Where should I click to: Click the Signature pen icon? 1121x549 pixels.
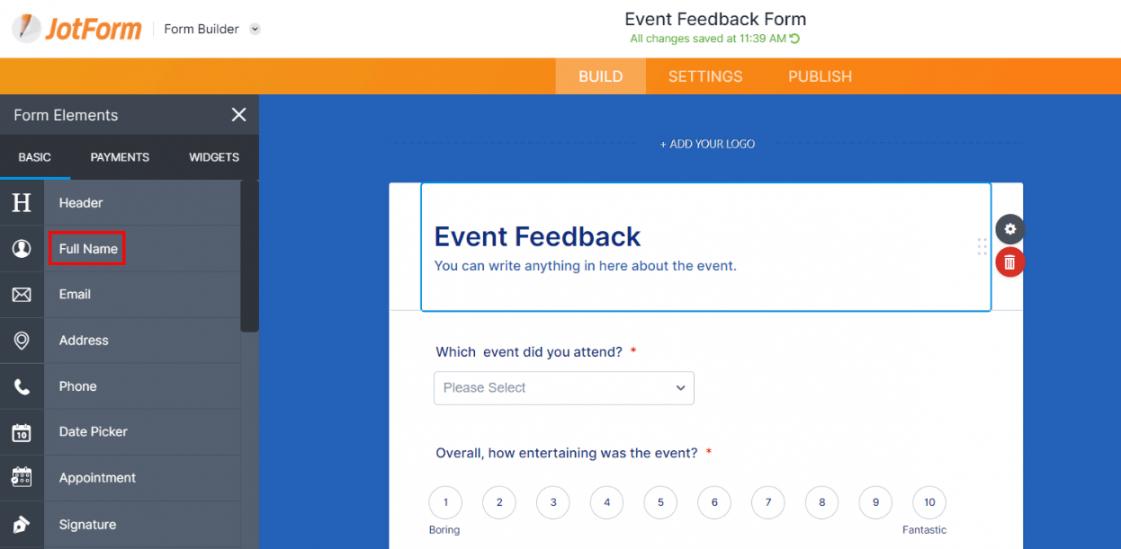click(x=21, y=525)
